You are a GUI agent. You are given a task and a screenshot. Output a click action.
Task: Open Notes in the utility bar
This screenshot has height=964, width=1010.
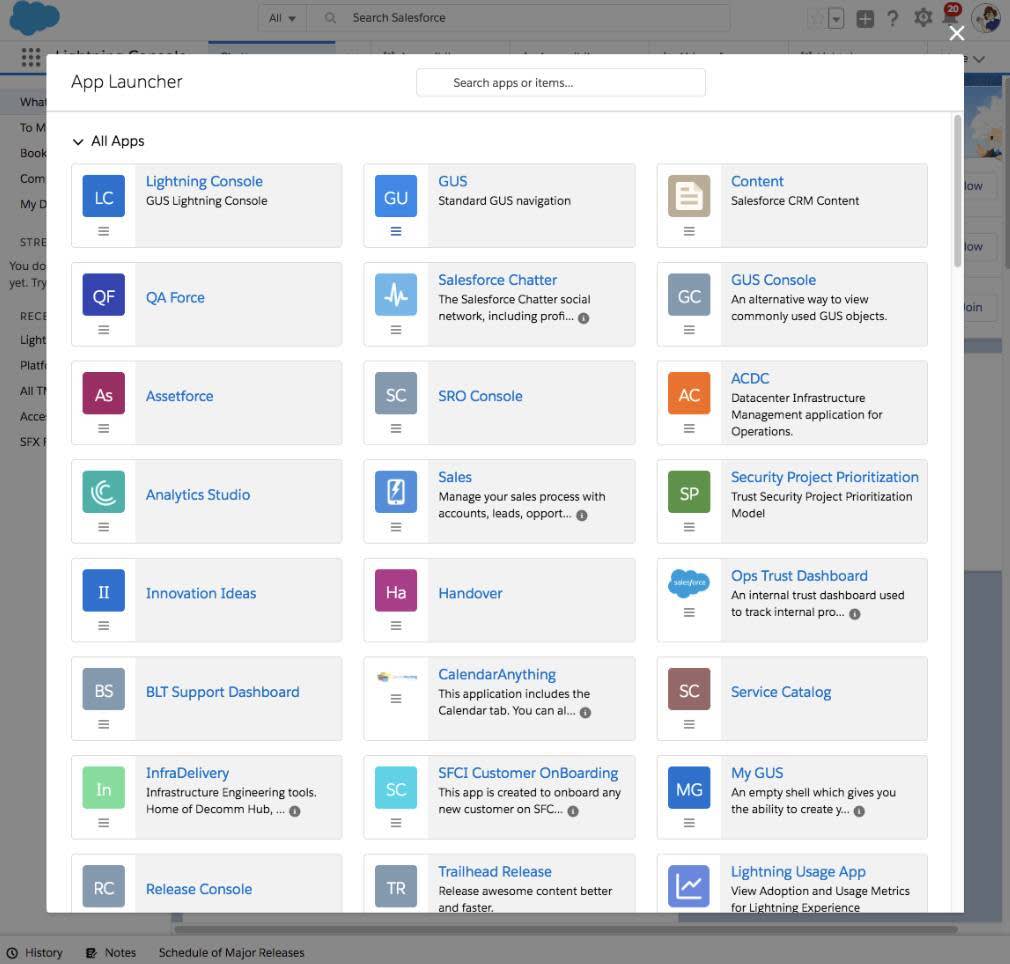[x=111, y=952]
